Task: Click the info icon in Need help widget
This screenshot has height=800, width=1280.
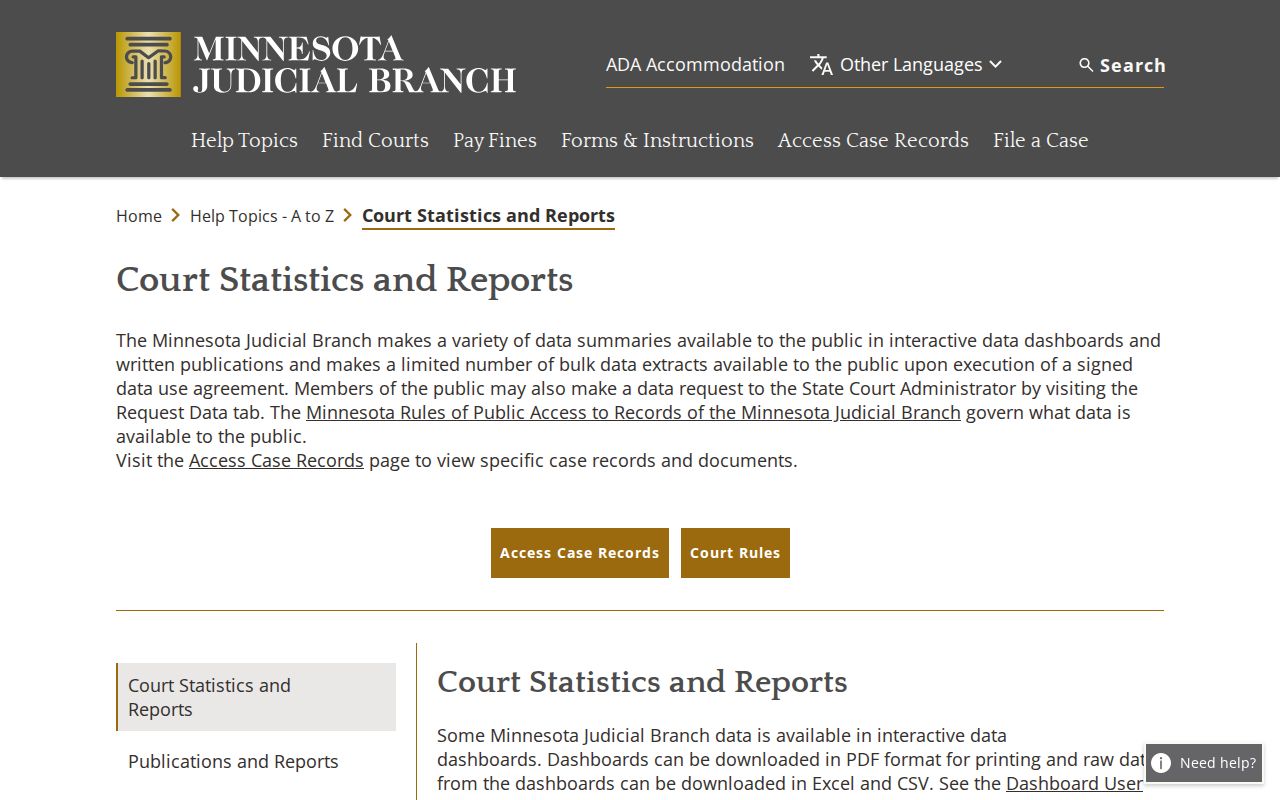Action: click(x=1161, y=763)
